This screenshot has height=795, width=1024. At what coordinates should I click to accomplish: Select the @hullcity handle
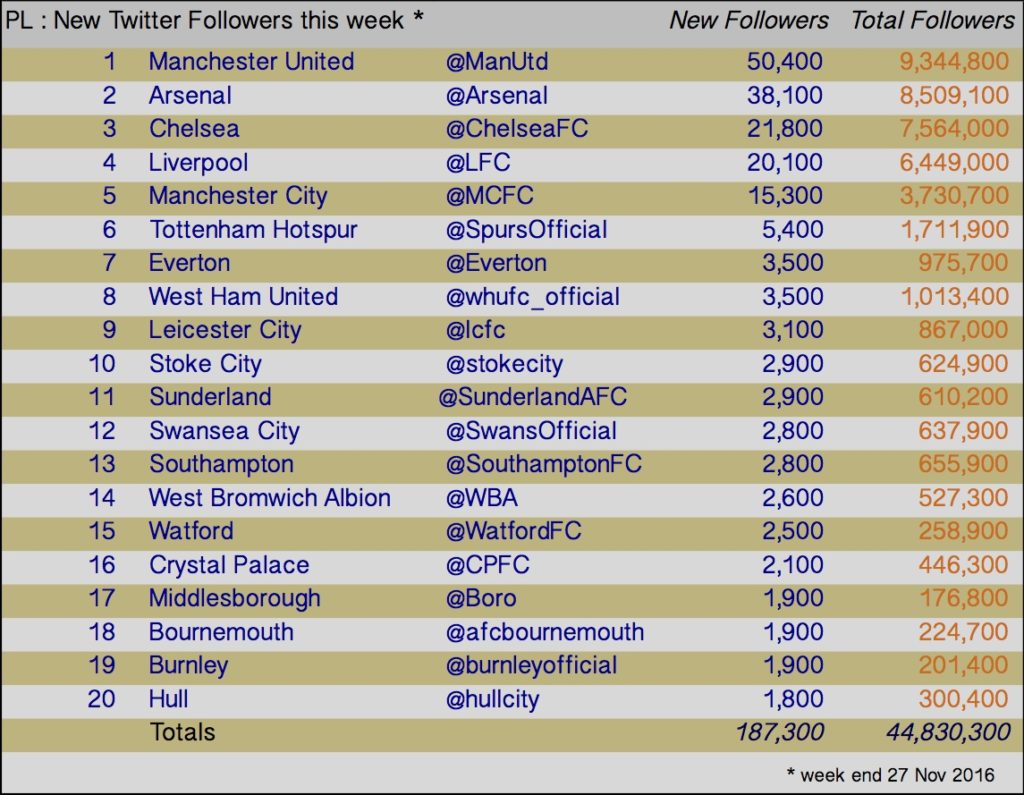[492, 699]
